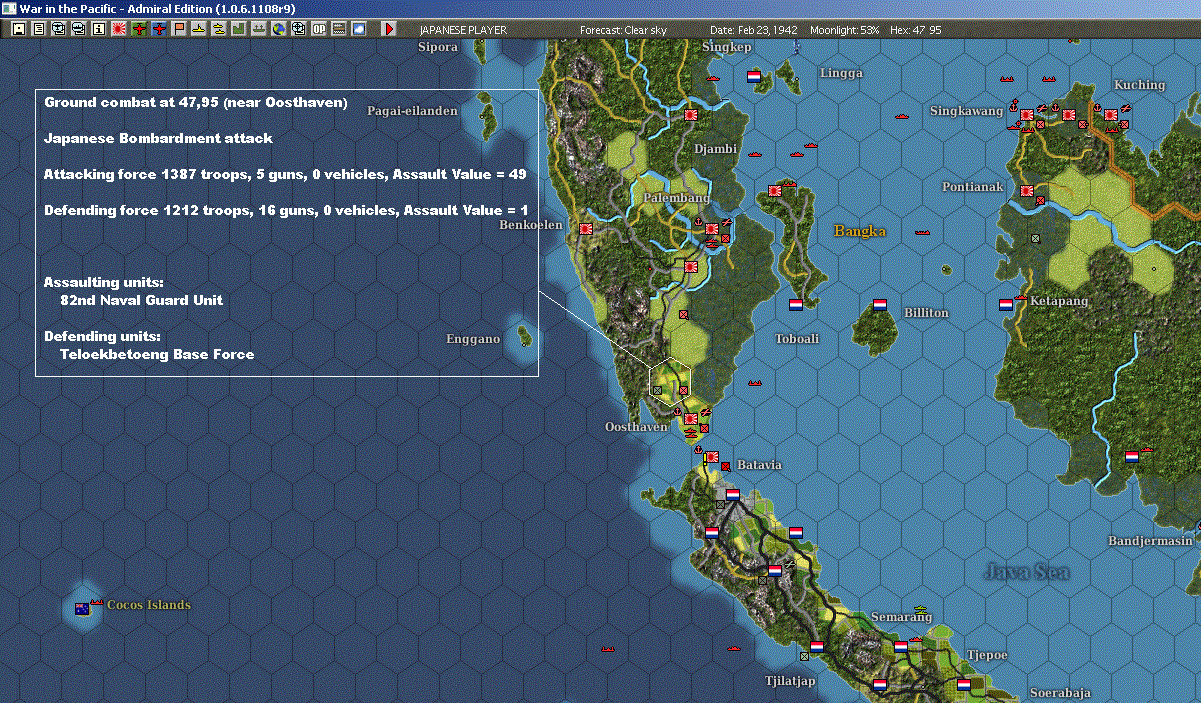Click 'Teloekbetoeng Base Force' in combat report
The height and width of the screenshot is (703, 1201).
157,354
